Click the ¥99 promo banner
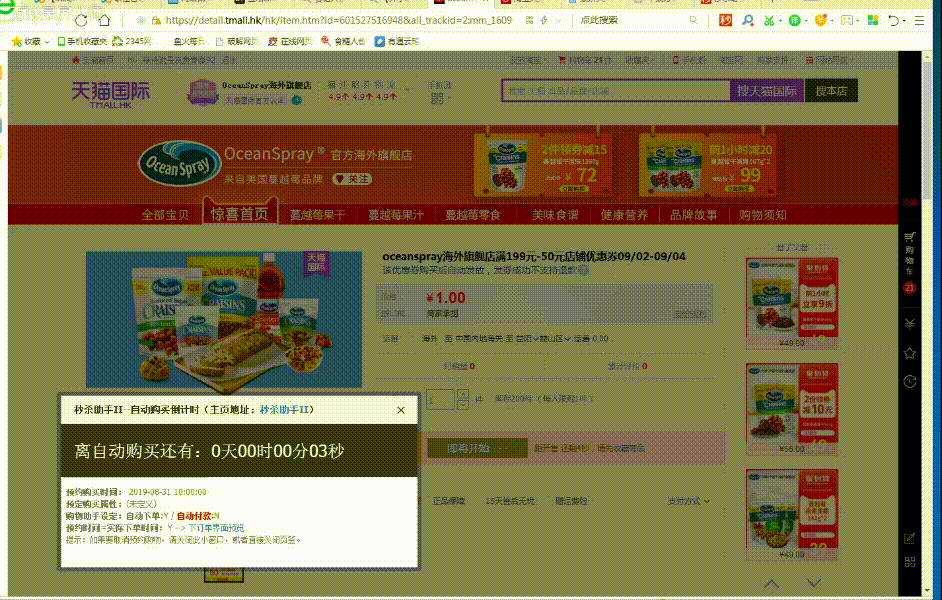Viewport: 942px width, 600px height. click(x=708, y=165)
